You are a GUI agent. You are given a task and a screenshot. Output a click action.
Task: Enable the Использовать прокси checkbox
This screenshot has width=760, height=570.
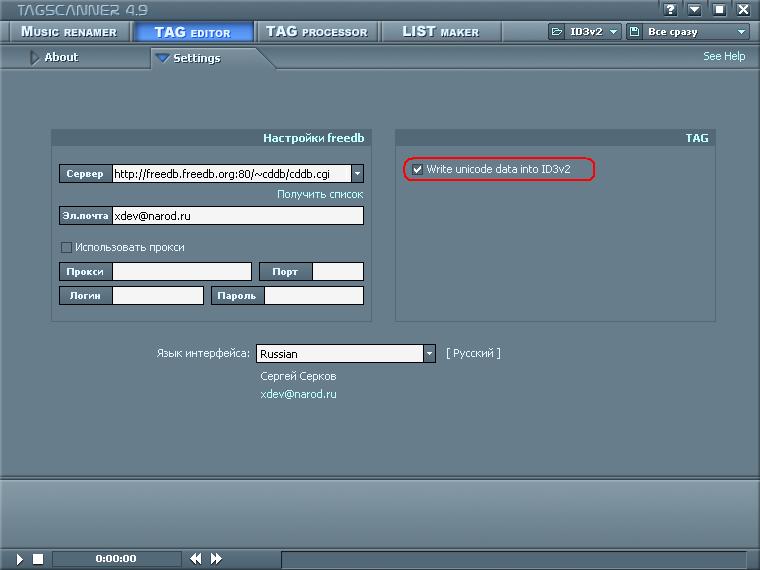66,247
